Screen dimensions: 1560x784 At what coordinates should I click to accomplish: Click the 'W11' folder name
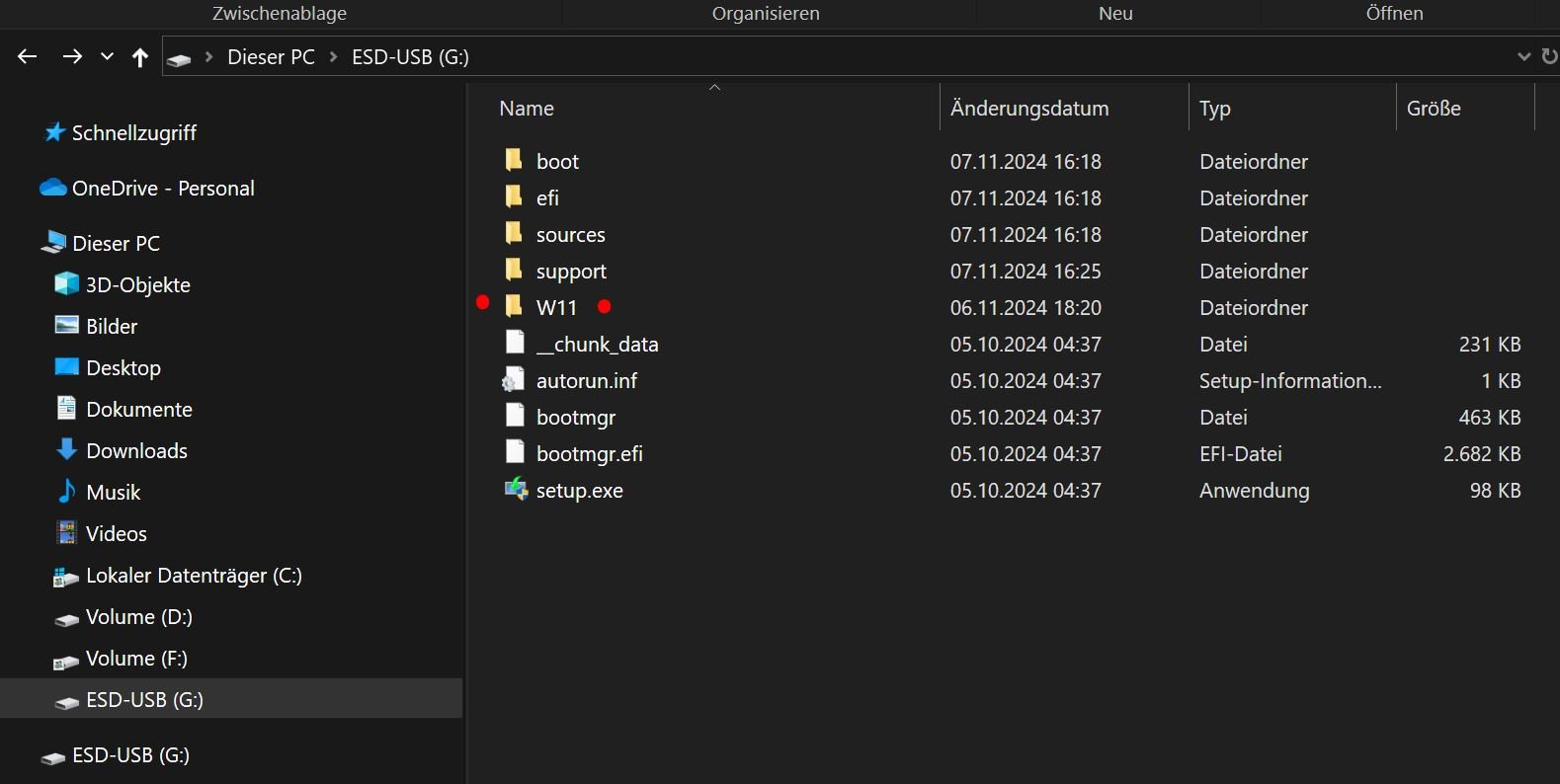click(x=556, y=308)
